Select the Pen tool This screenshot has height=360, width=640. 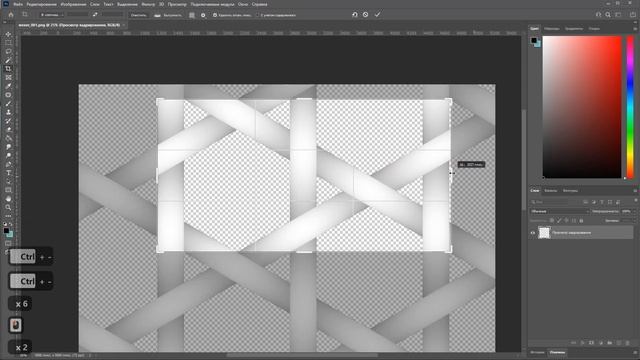tap(8, 164)
